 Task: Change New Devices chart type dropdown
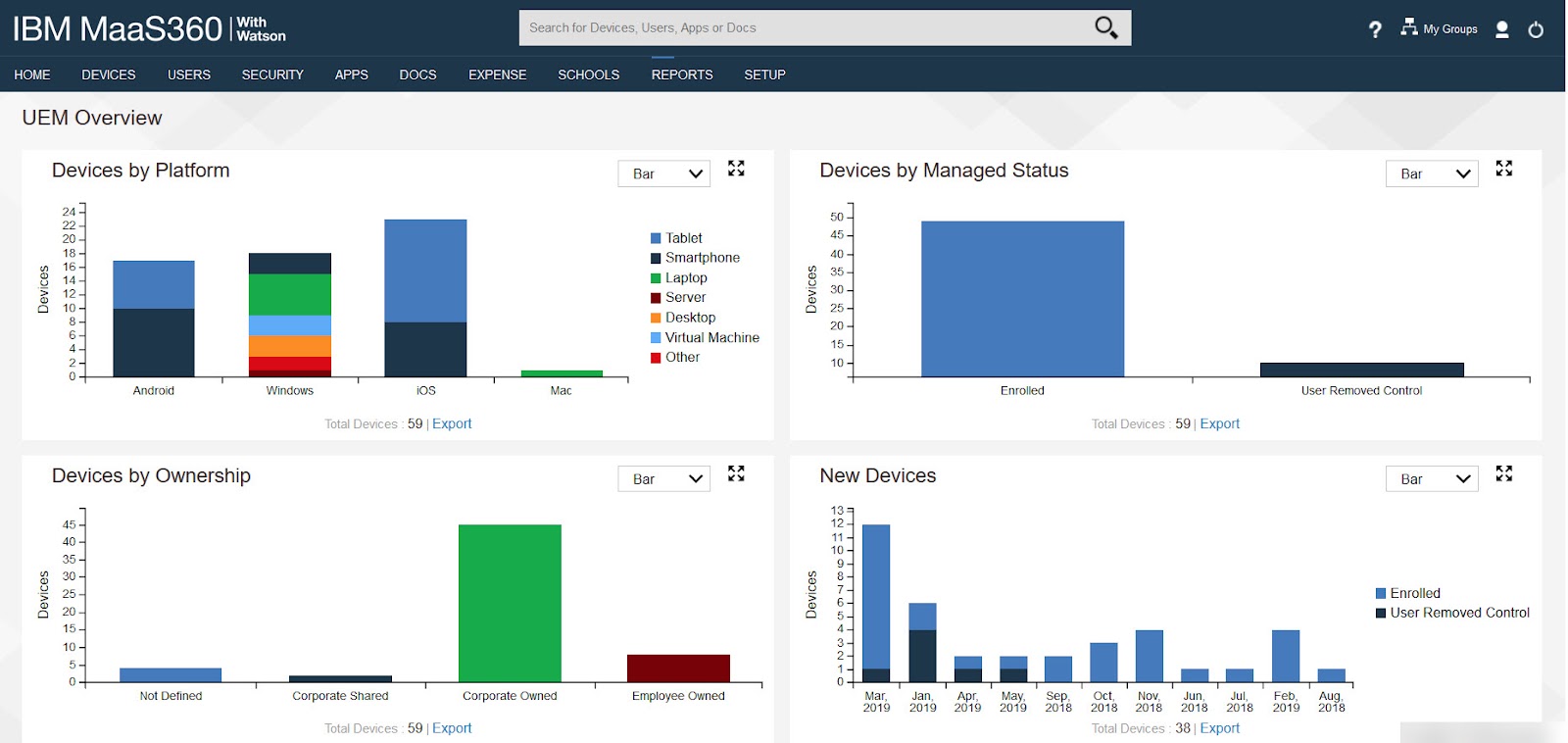tap(1432, 479)
